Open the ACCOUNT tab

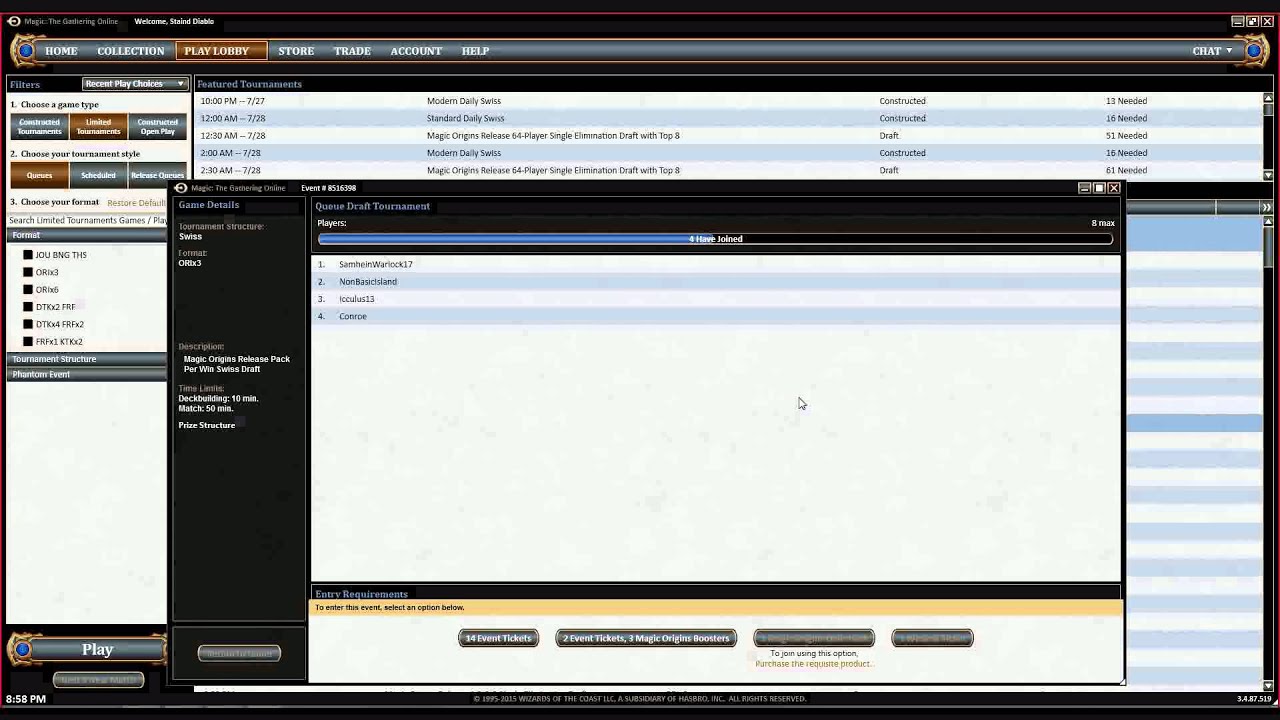point(416,51)
